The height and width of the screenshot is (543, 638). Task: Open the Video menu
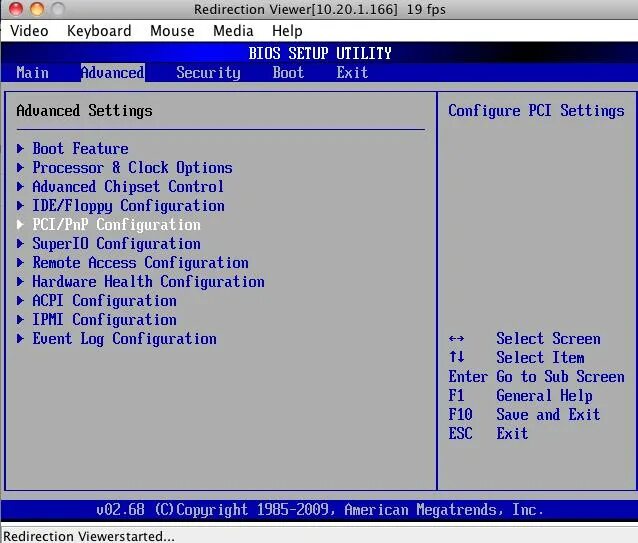coord(29,31)
